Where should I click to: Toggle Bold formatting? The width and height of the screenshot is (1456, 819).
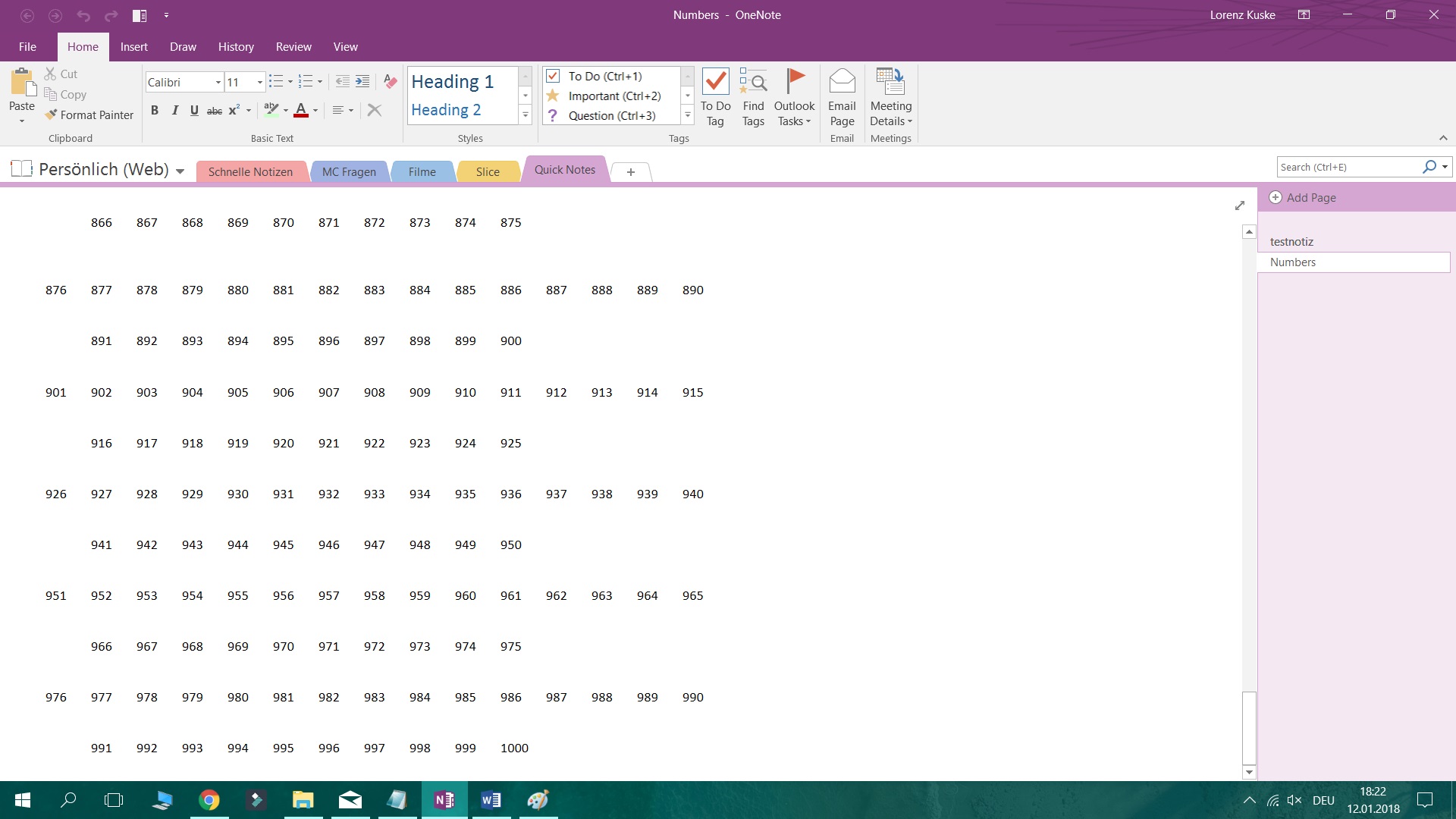(155, 111)
